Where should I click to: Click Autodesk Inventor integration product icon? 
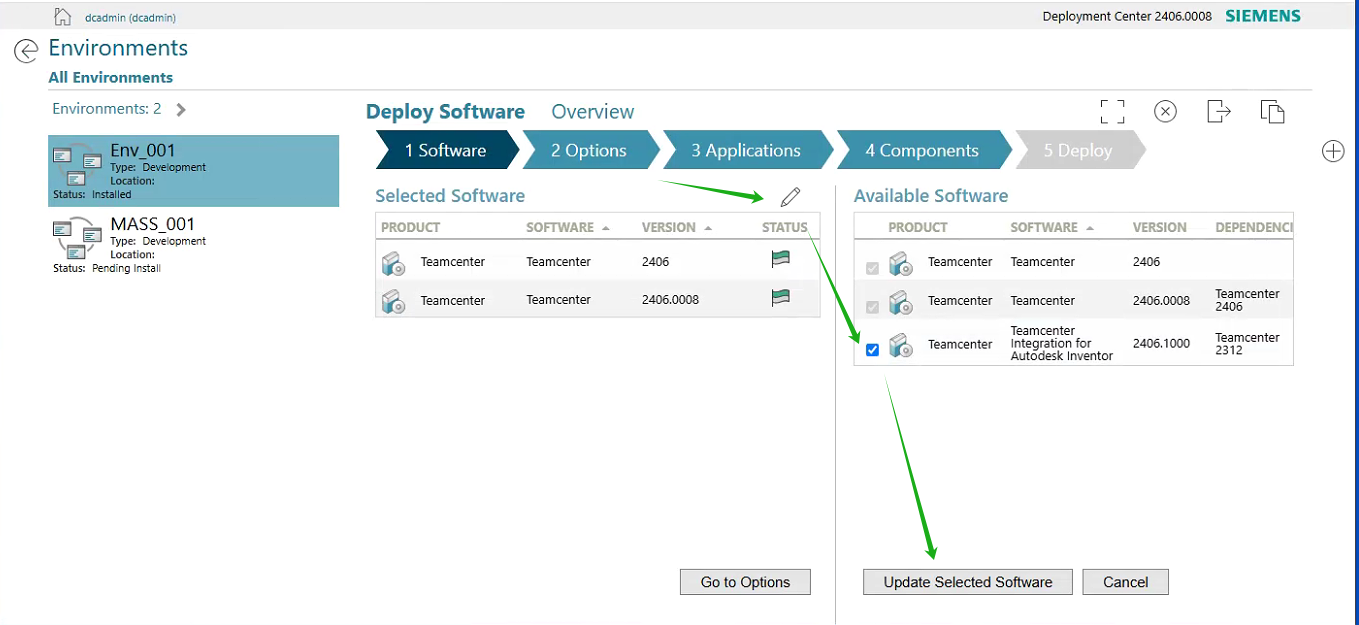pos(901,345)
